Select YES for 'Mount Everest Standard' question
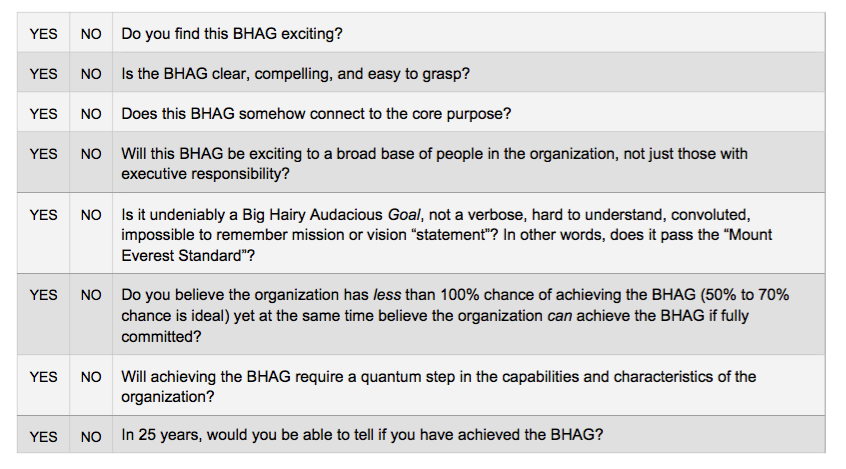The width and height of the screenshot is (846, 469). pos(43,214)
